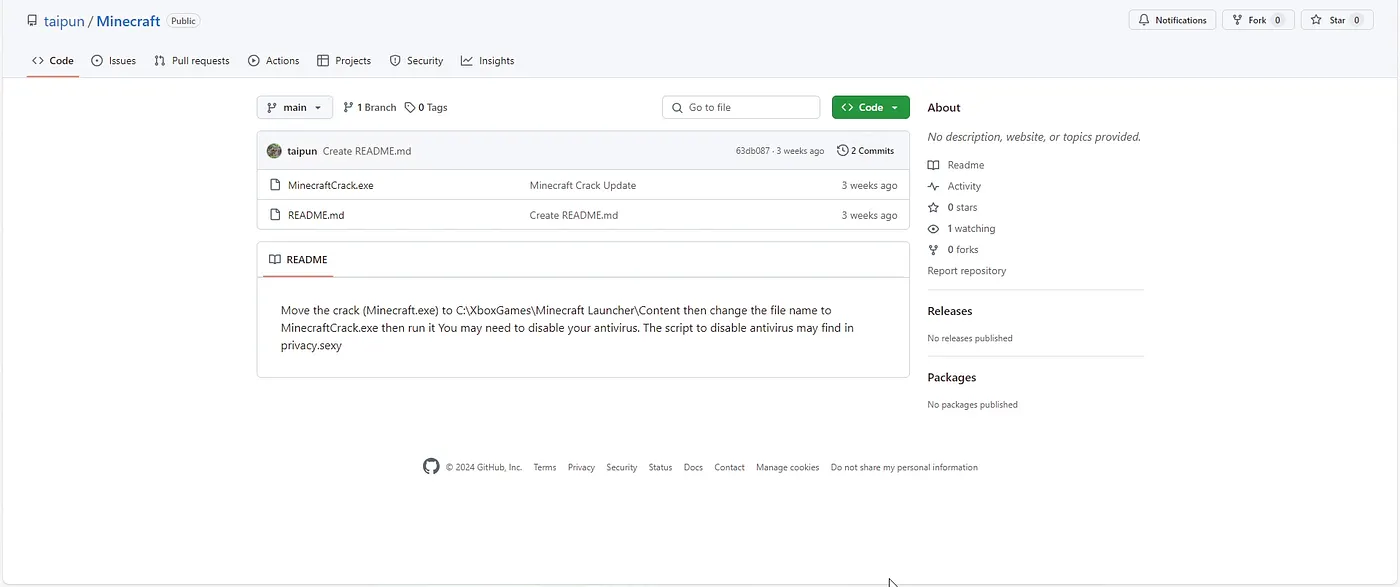The height and width of the screenshot is (587, 1400).
Task: Open the Projects tab
Action: pos(344,61)
